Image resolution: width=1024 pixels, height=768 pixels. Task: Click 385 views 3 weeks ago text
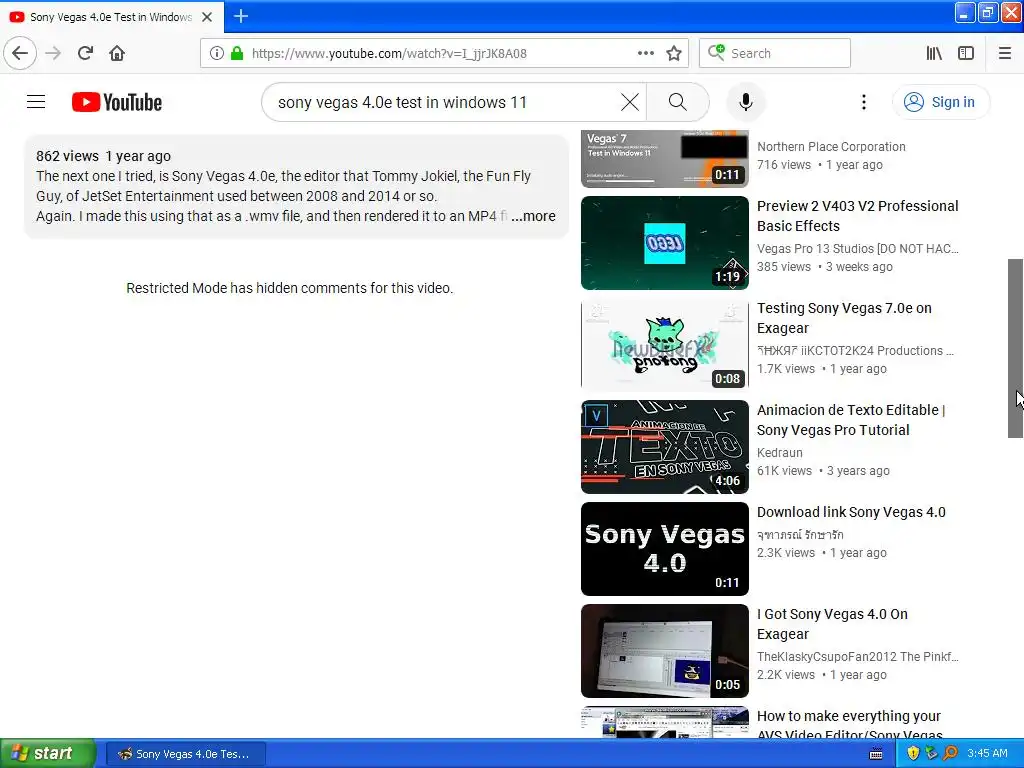point(824,267)
